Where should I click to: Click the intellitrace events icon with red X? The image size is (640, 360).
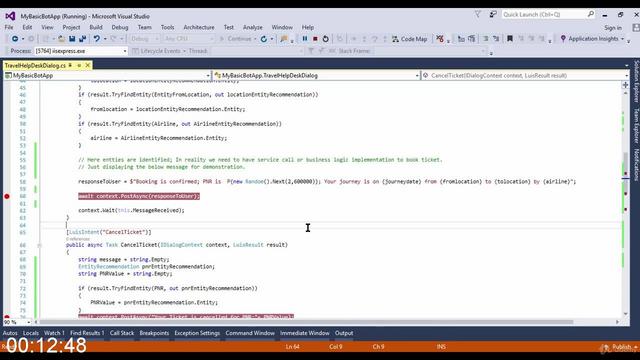(440, 39)
